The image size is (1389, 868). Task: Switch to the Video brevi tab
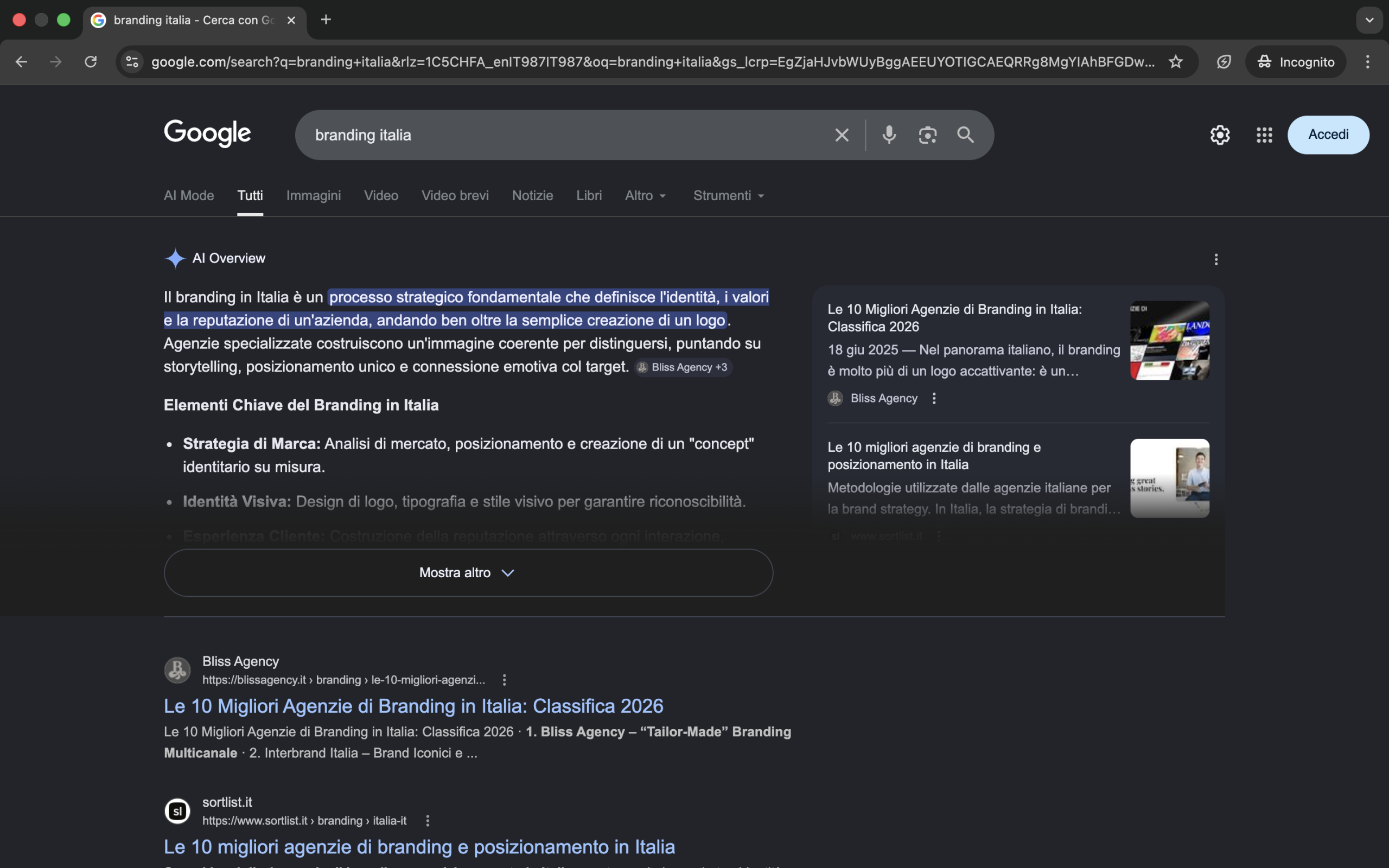tap(455, 196)
